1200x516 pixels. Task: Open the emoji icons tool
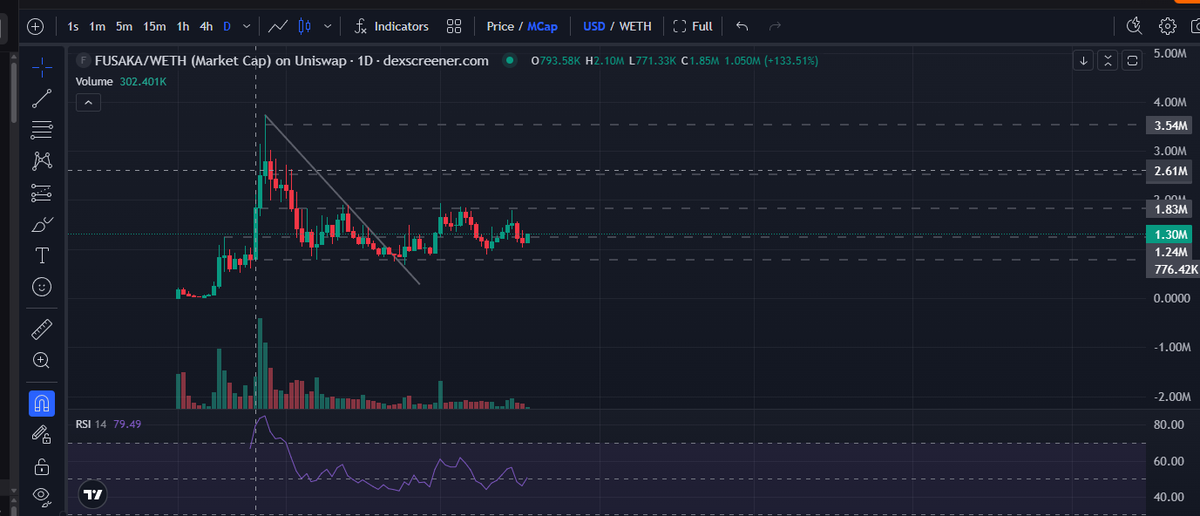41,287
